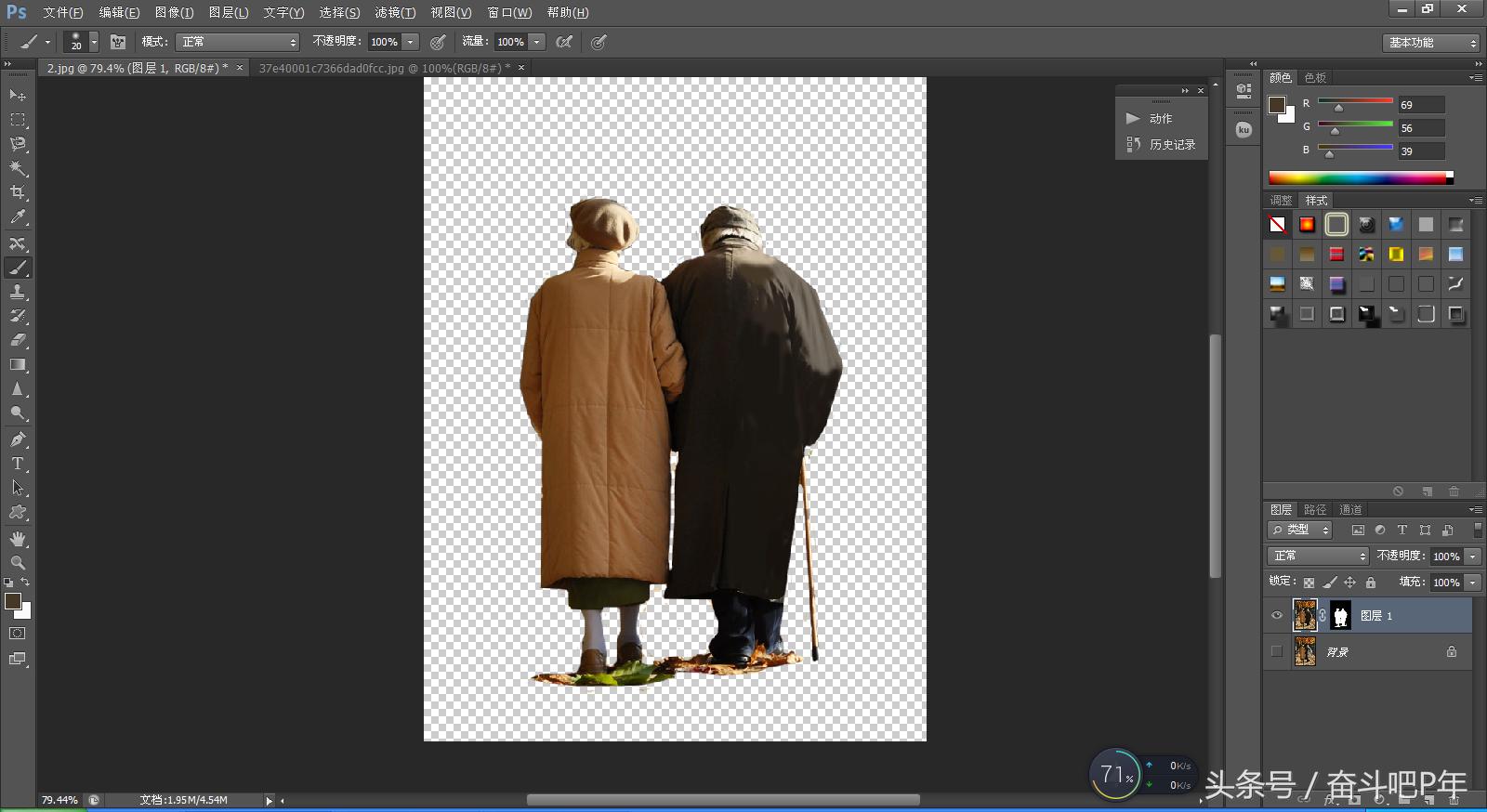Select the Crop tool
The image size is (1487, 812).
tap(18, 192)
